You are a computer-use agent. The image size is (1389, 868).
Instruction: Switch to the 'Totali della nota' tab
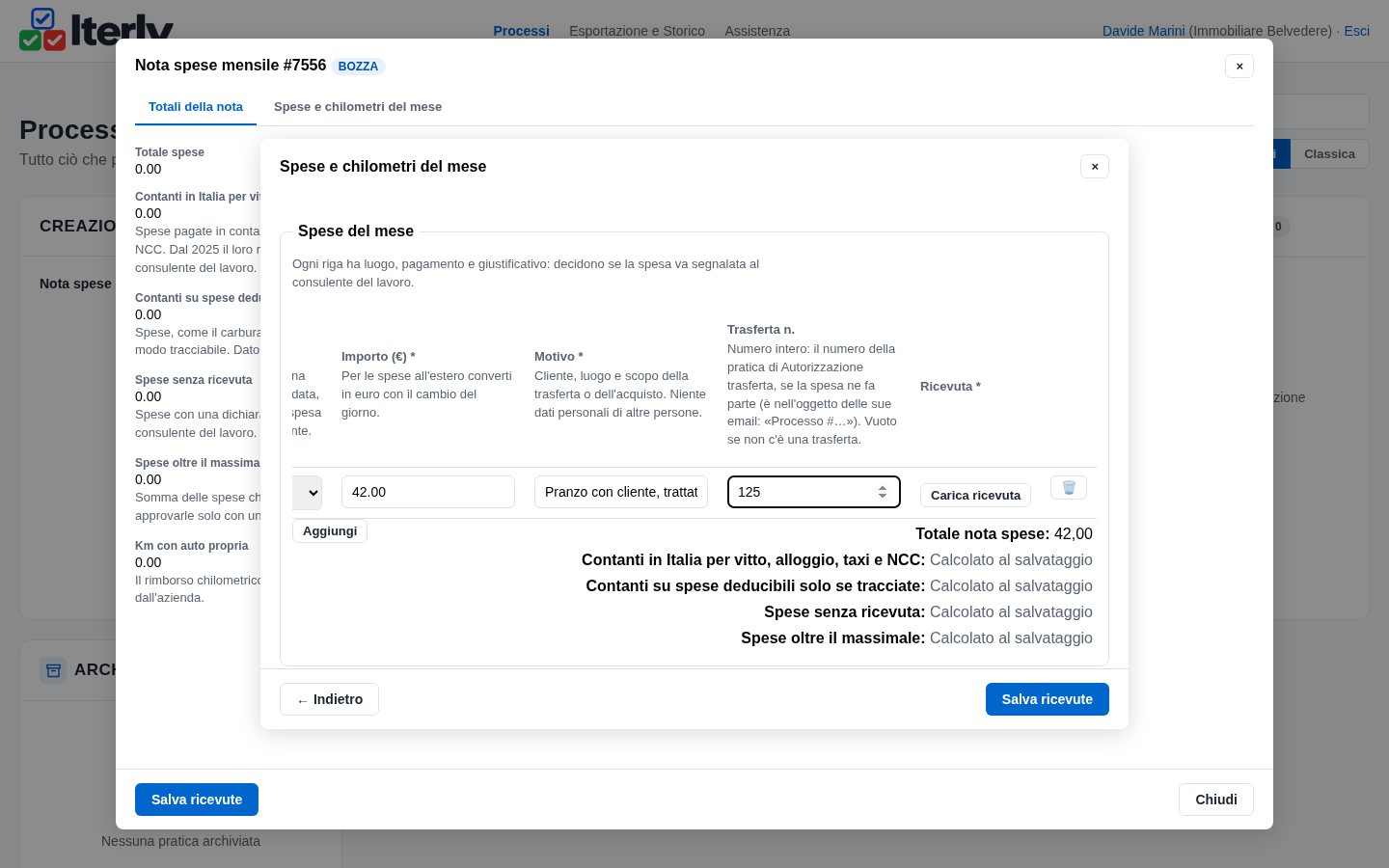tap(196, 107)
